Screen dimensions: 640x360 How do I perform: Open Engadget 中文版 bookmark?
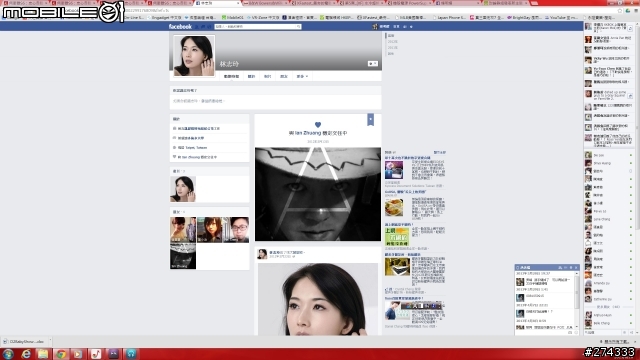click(164, 18)
